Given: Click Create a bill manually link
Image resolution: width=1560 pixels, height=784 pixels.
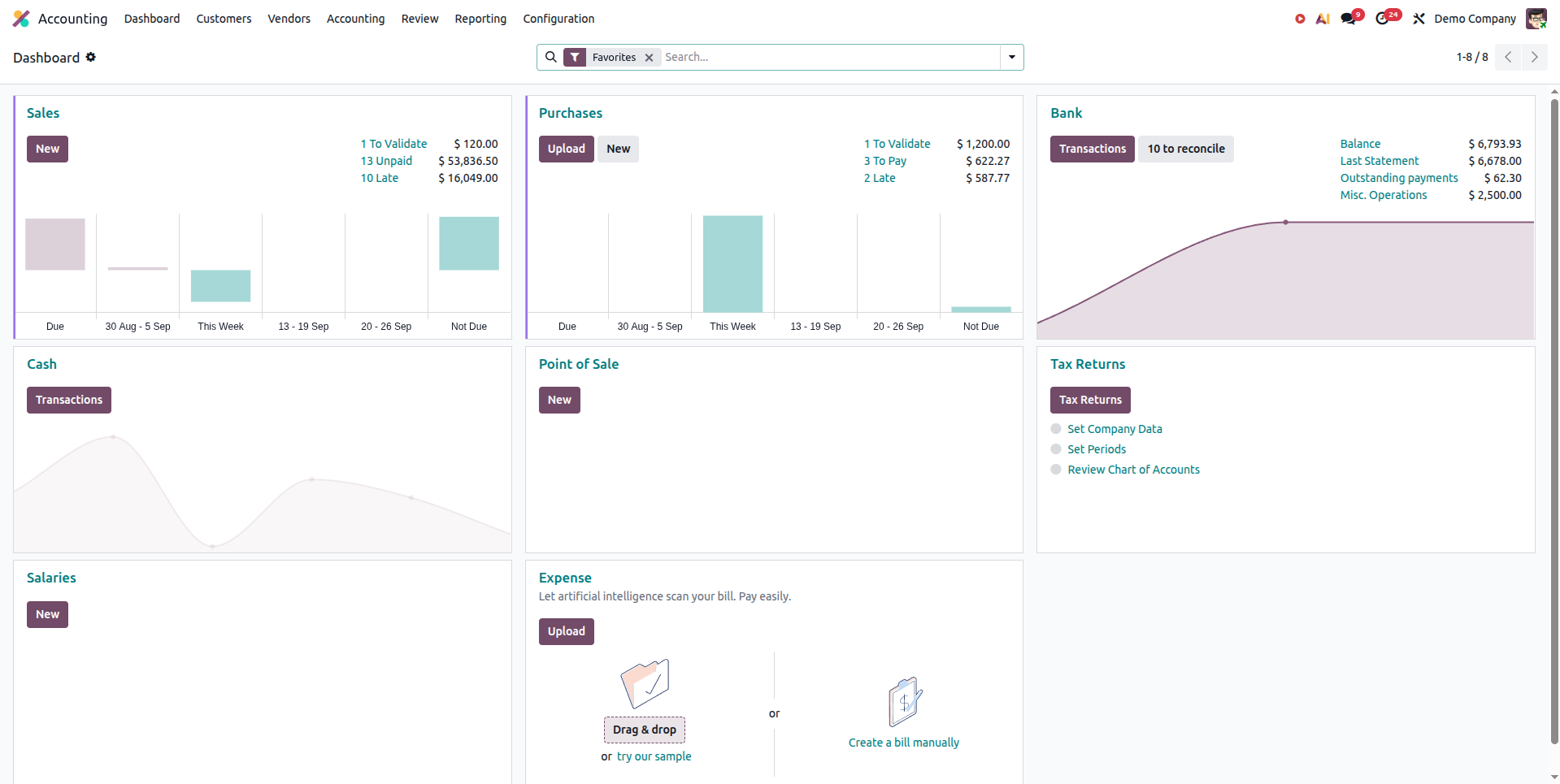Looking at the screenshot, I should (904, 743).
